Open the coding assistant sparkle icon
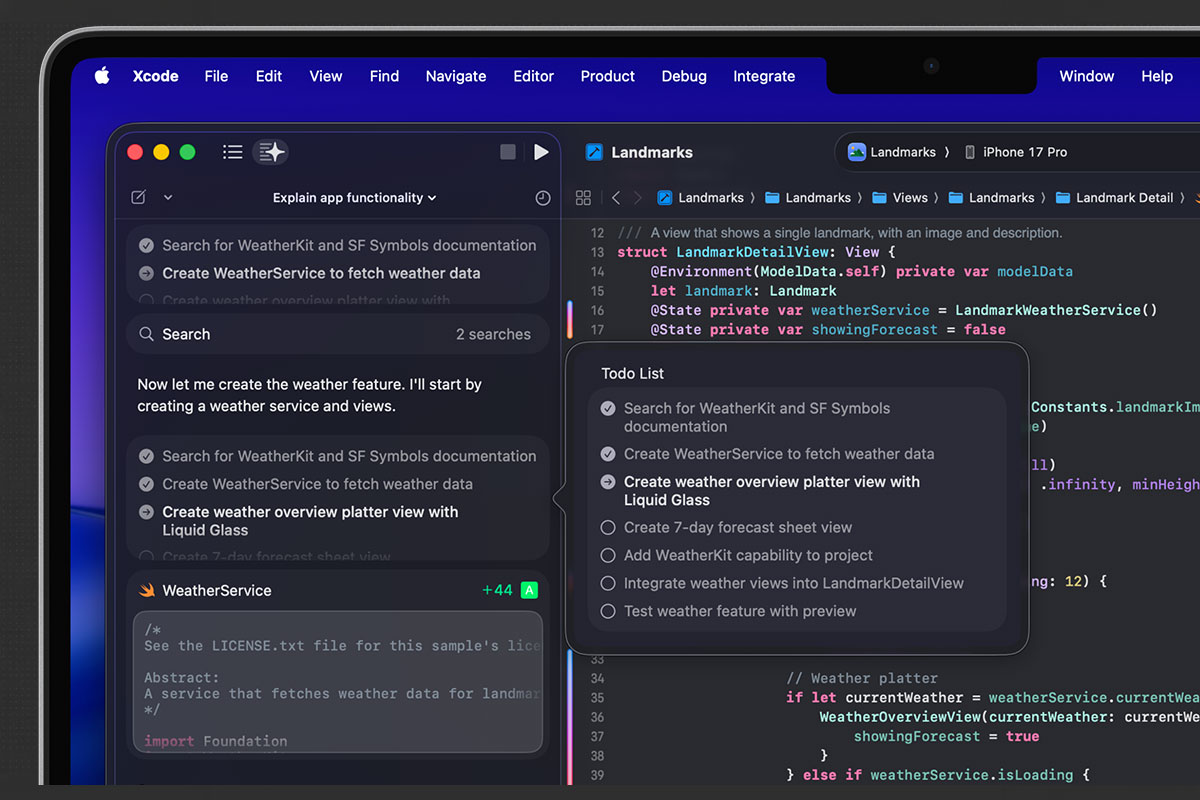Image resolution: width=1200 pixels, height=800 pixels. (271, 152)
